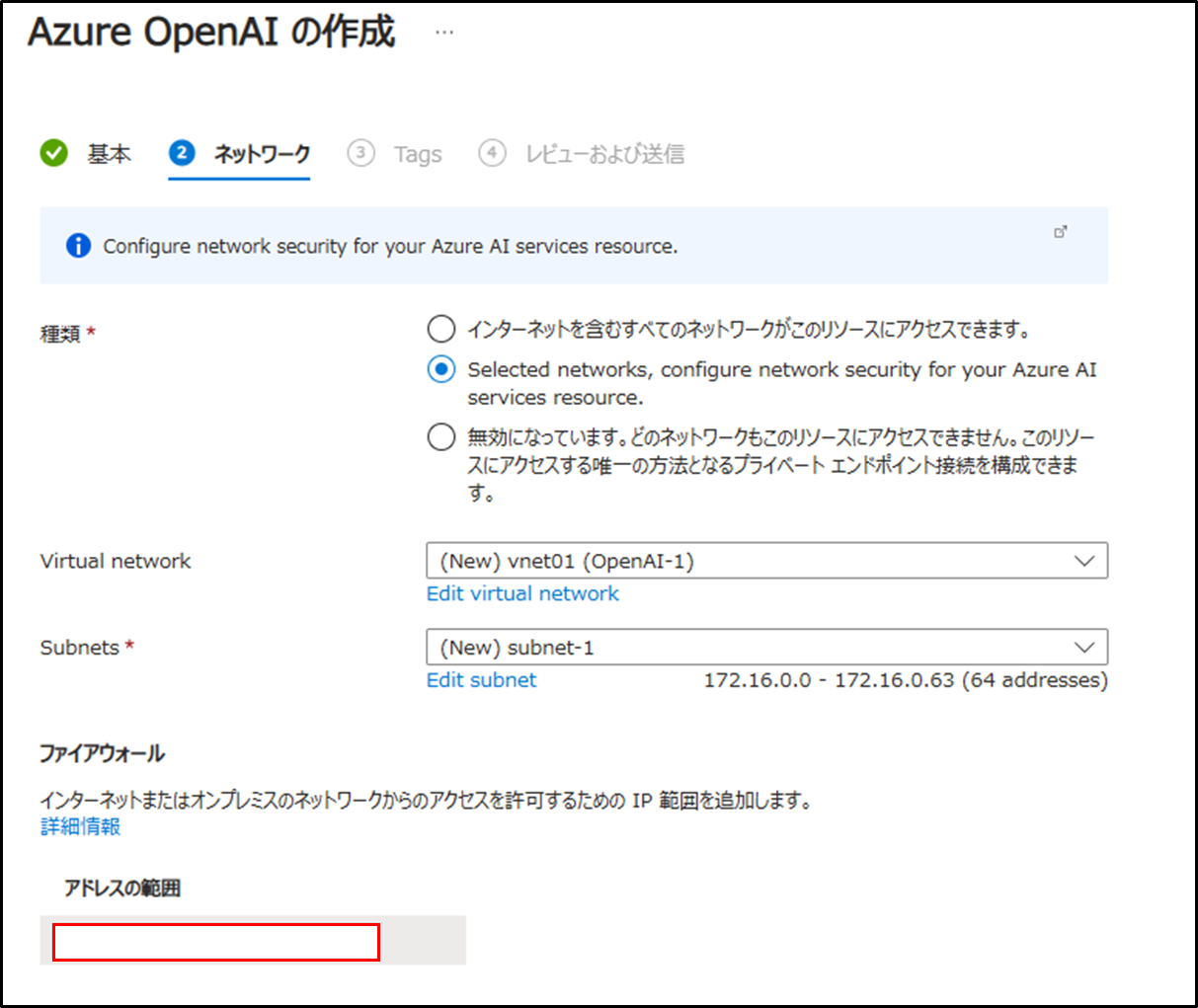
Task: Click the 種類 field label
Action: 67,334
